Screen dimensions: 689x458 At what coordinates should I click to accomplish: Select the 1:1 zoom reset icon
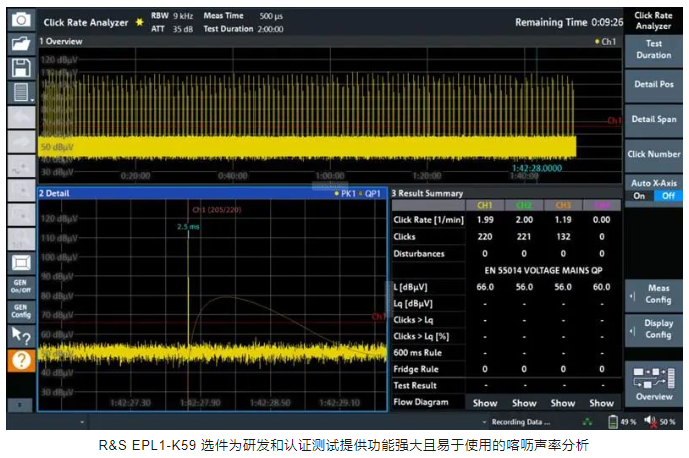click(x=22, y=240)
